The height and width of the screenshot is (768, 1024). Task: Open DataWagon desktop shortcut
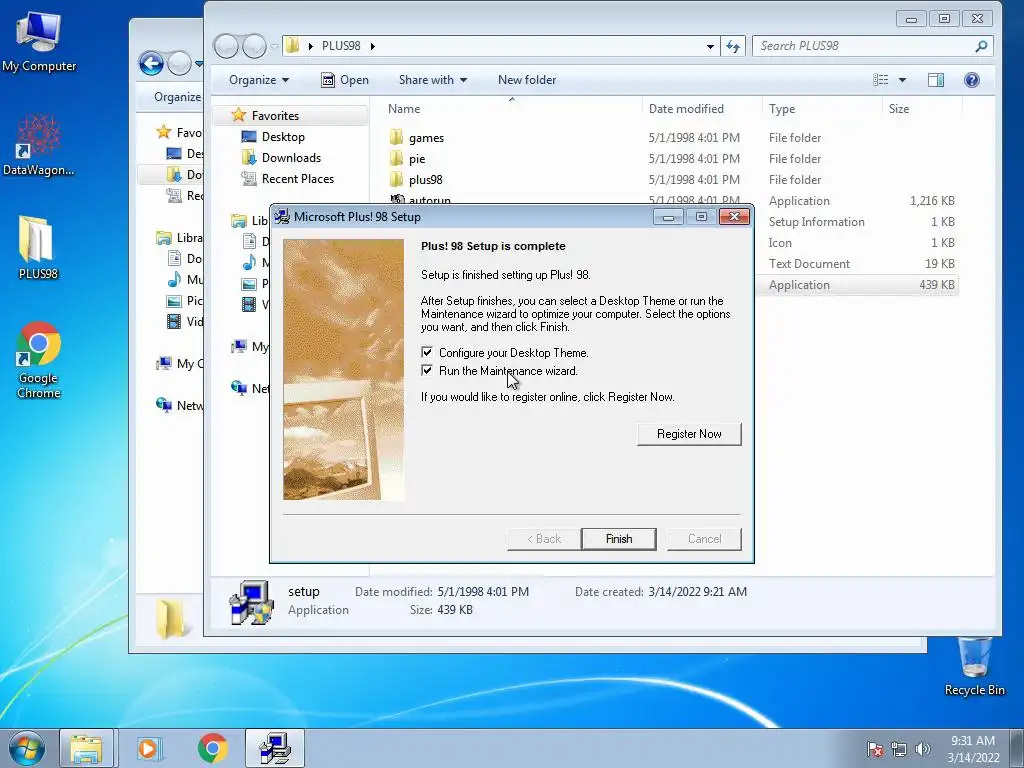point(39,145)
